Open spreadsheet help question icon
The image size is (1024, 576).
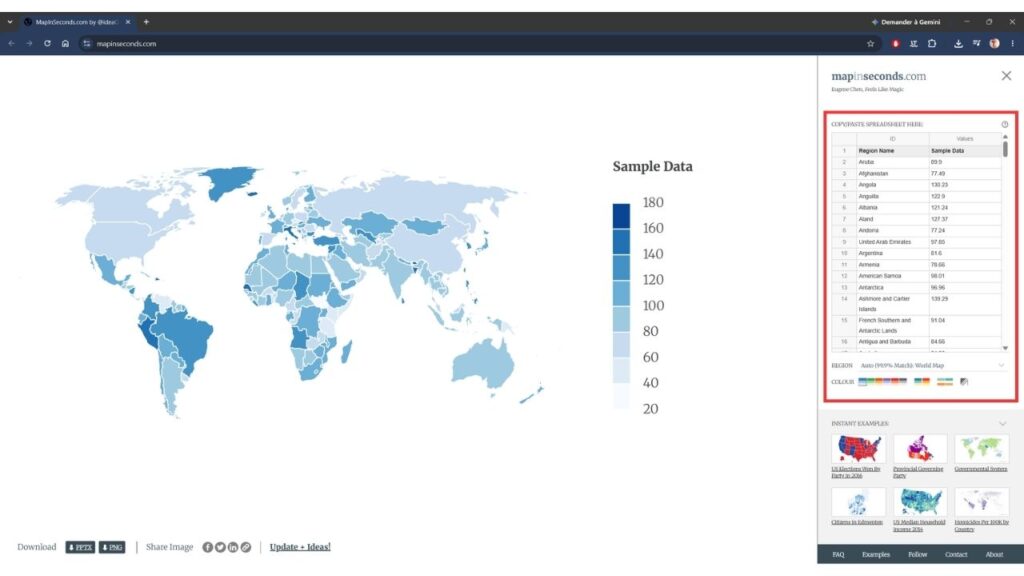pyautogui.click(x=1005, y=124)
